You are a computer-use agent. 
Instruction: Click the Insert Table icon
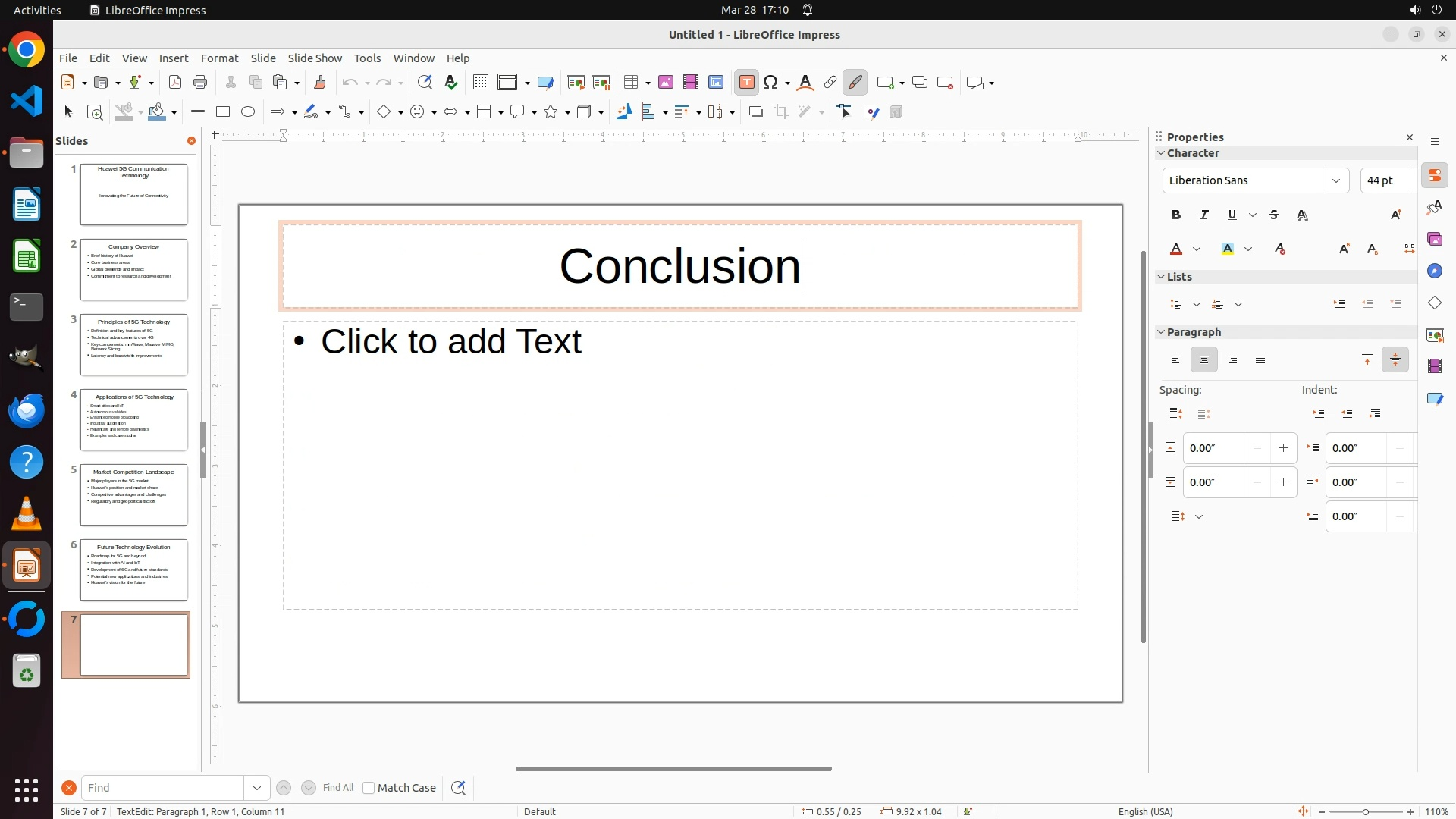pos(631,83)
